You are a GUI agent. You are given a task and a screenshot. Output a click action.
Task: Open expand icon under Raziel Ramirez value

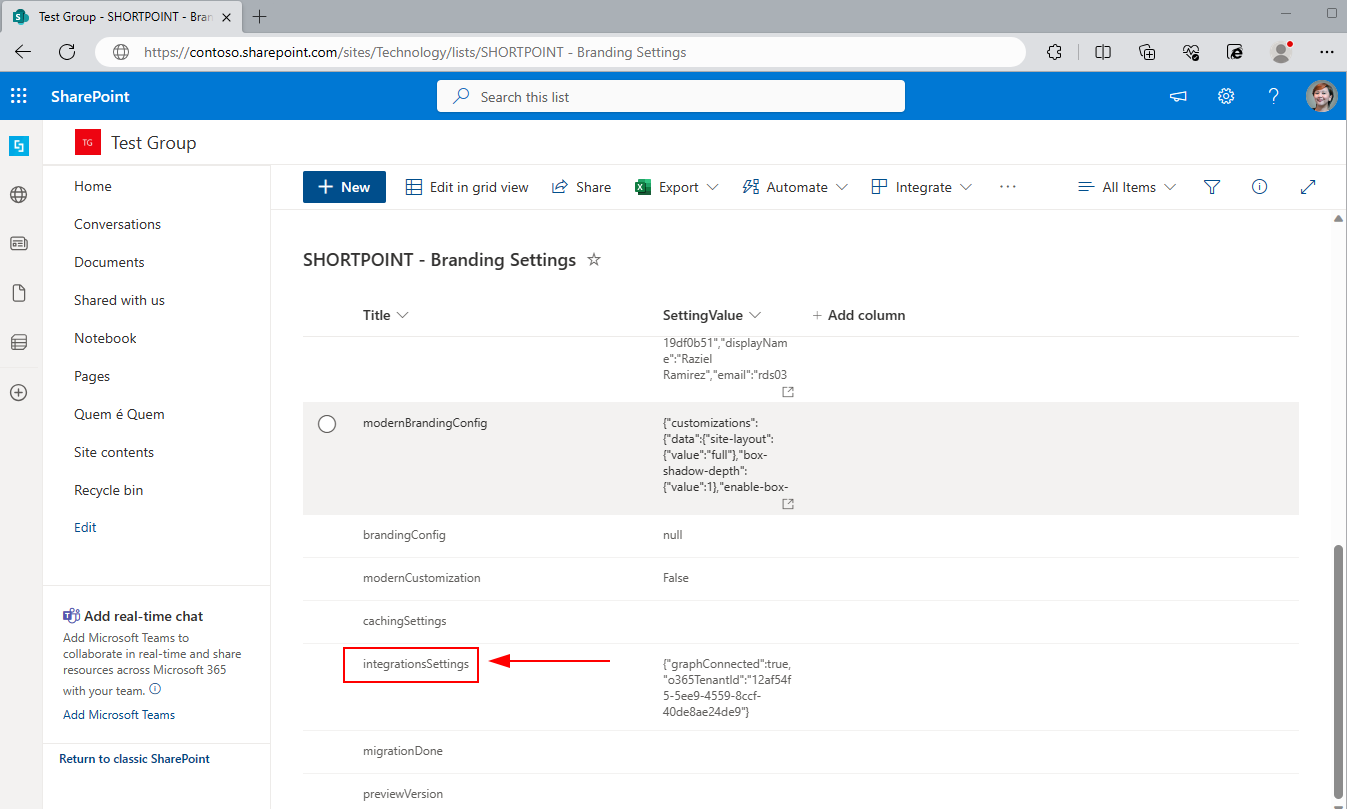point(788,392)
